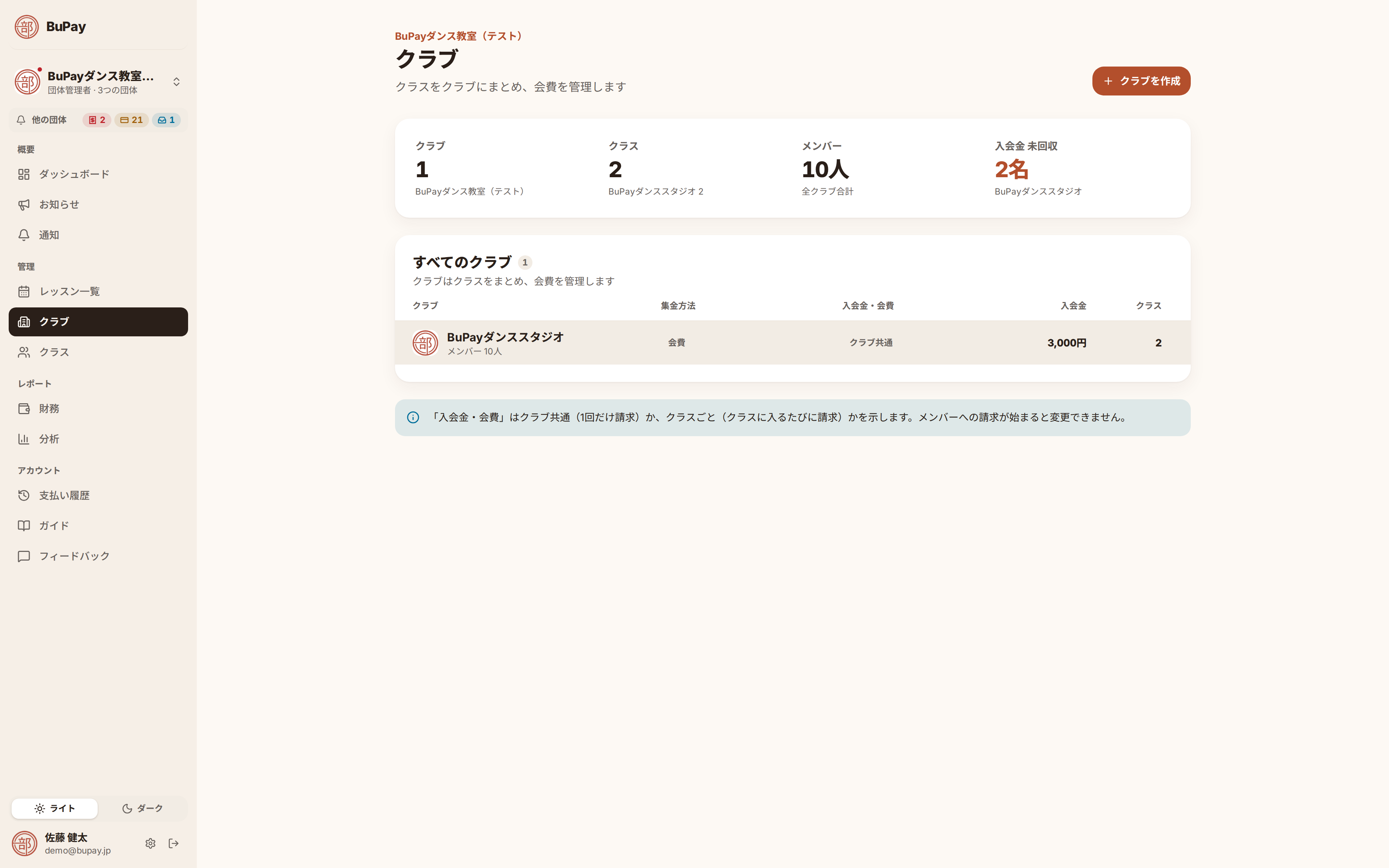Click the レッスン一覧 calendar icon
This screenshot has height=868, width=1389.
tap(24, 292)
